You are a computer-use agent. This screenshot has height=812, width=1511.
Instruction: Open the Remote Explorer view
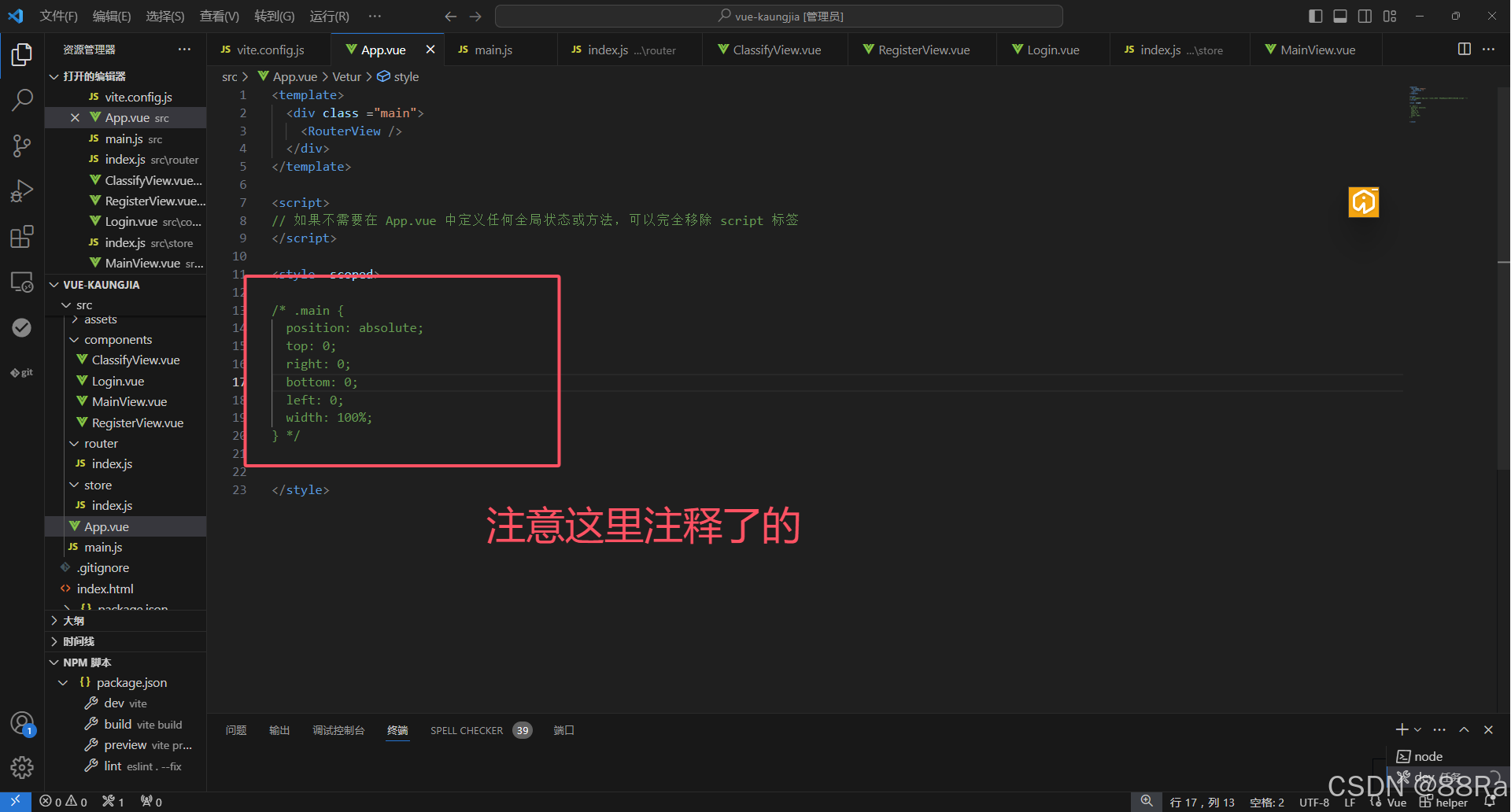pyautogui.click(x=21, y=281)
